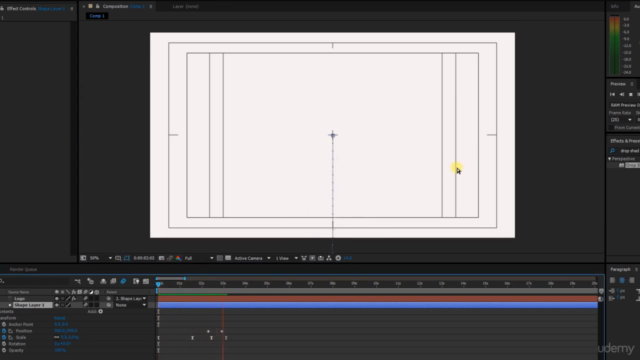Collapse the Perspective effects category
This screenshot has height=360, width=640.
(x=610, y=159)
